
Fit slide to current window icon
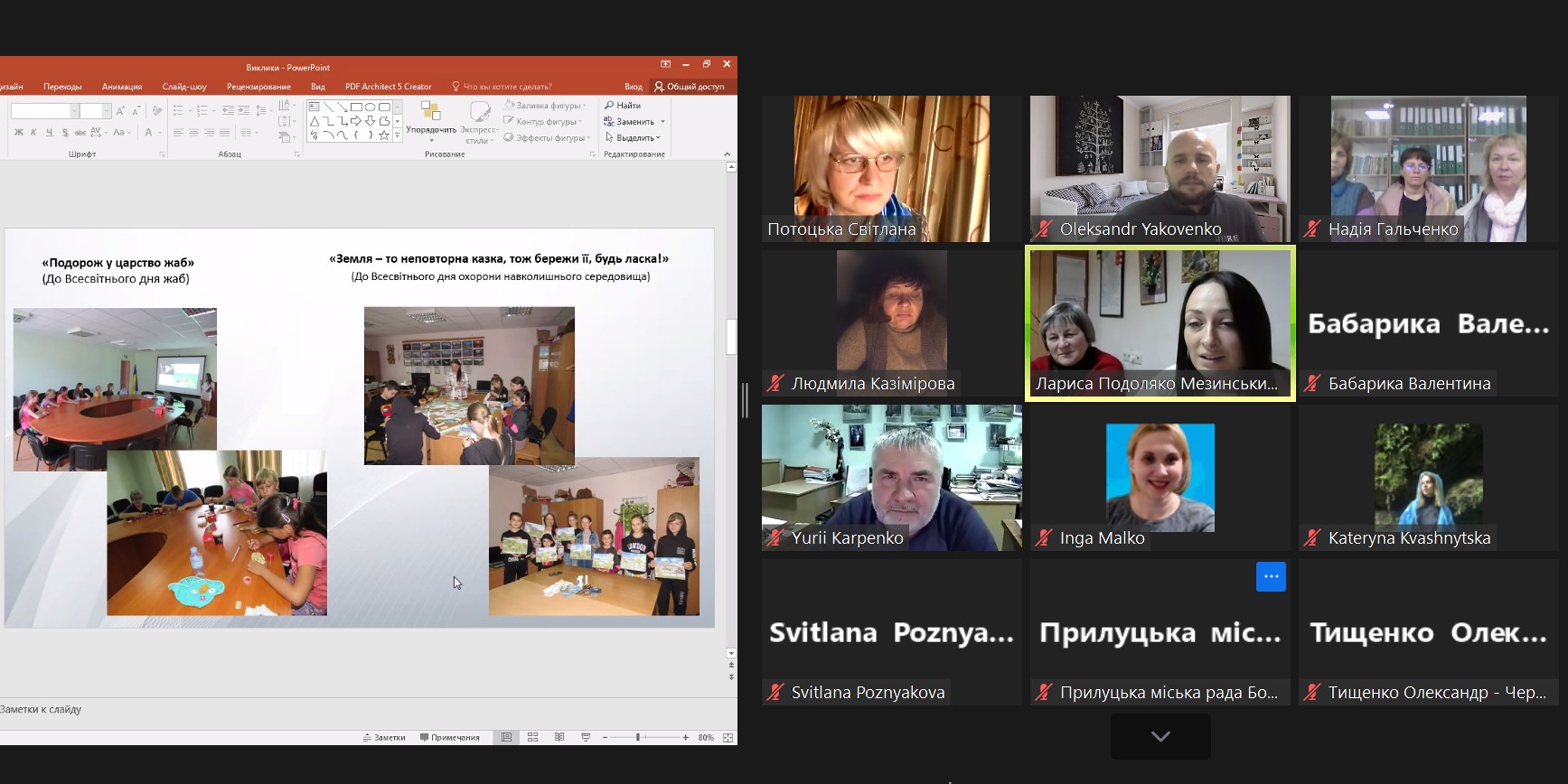pos(728,737)
